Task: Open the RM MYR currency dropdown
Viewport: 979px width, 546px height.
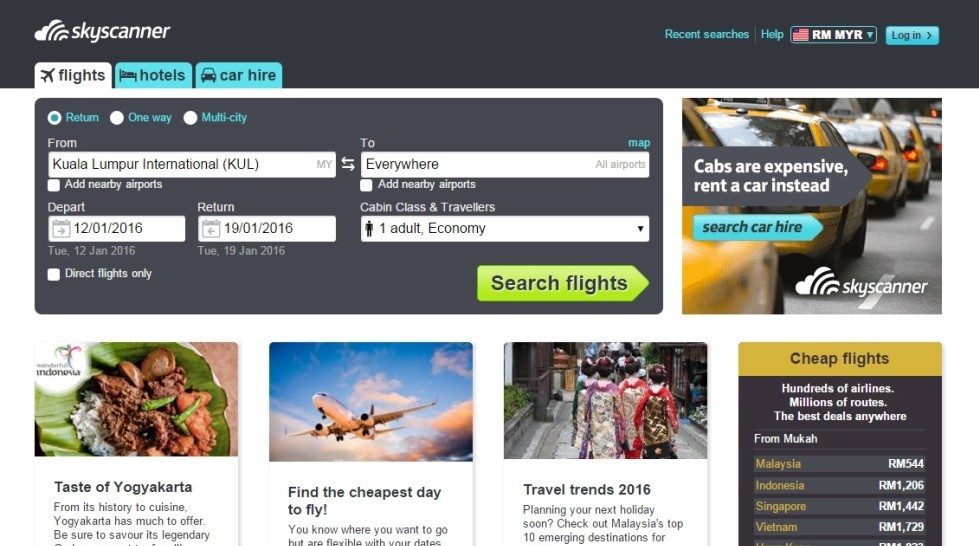Action: coord(834,35)
